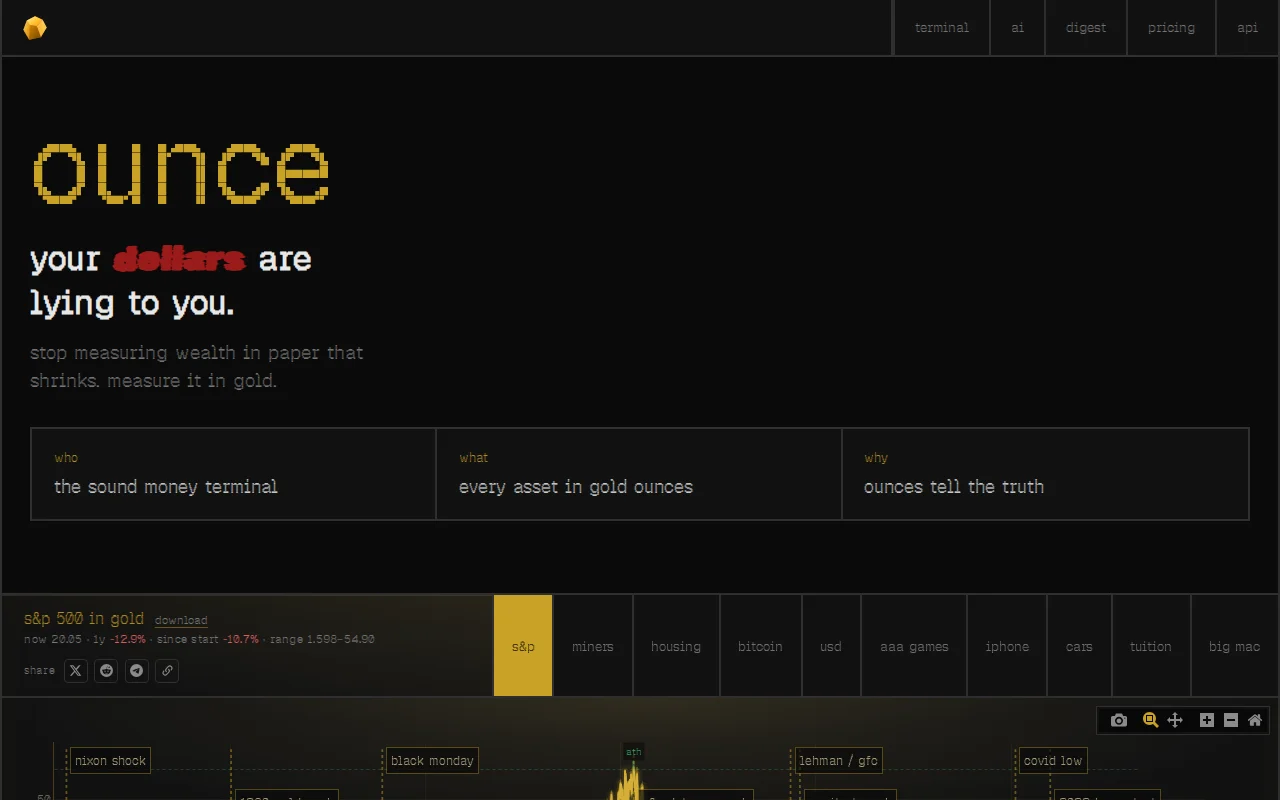This screenshot has width=1280, height=800.
Task: Click 'stop measuring wealth in paper' tagline
Action: pyautogui.click(x=197, y=367)
